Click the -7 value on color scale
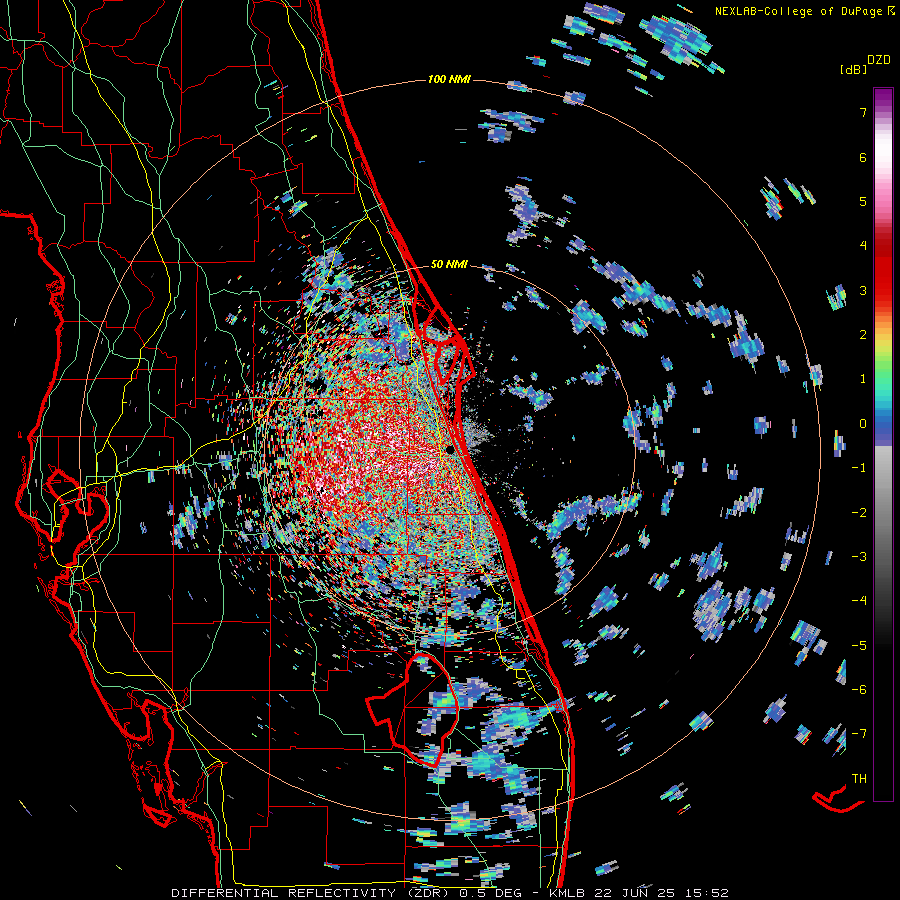Screen dimensions: 900x900 [859, 734]
